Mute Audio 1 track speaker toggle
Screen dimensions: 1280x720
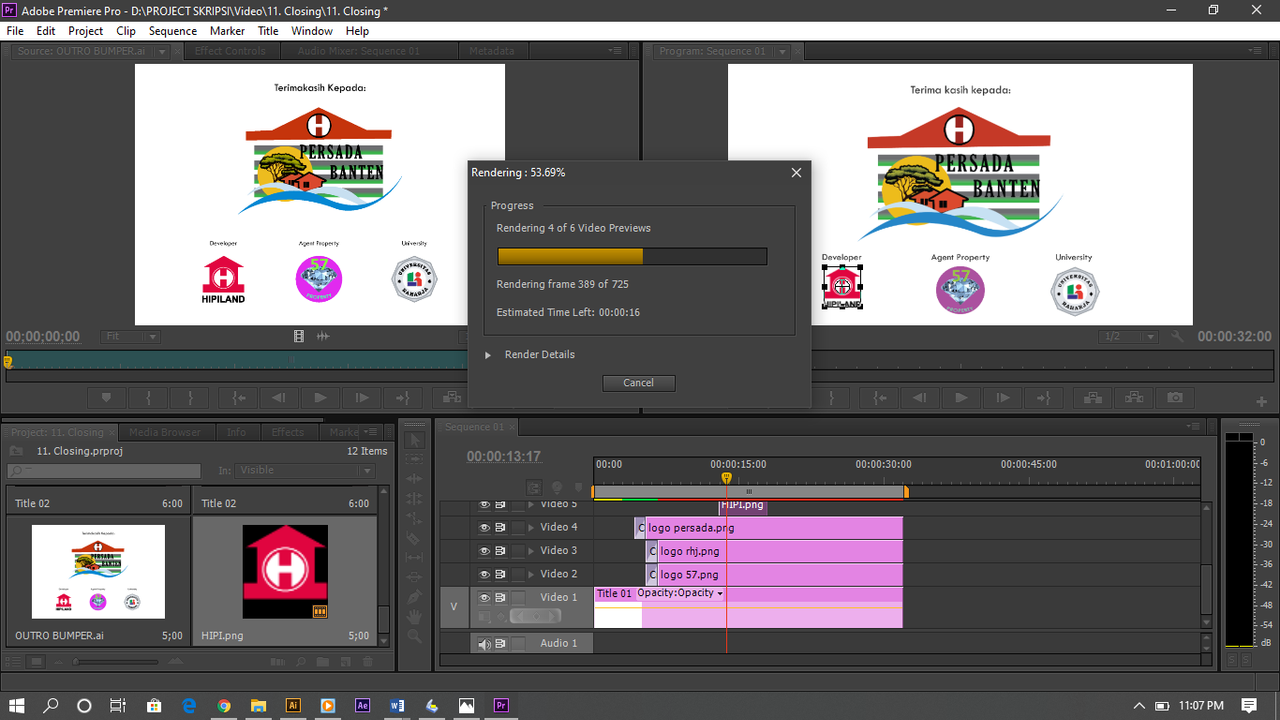click(484, 644)
